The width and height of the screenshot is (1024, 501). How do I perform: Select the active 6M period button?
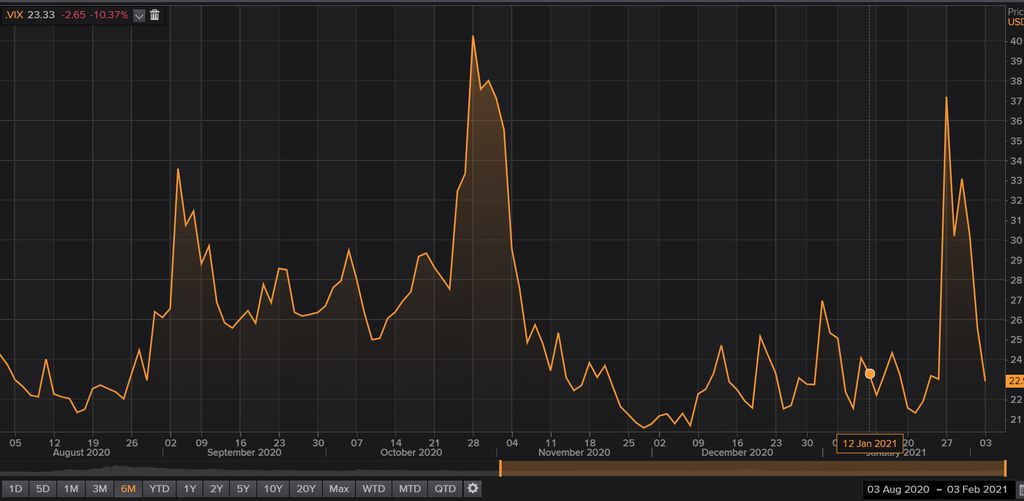127,489
